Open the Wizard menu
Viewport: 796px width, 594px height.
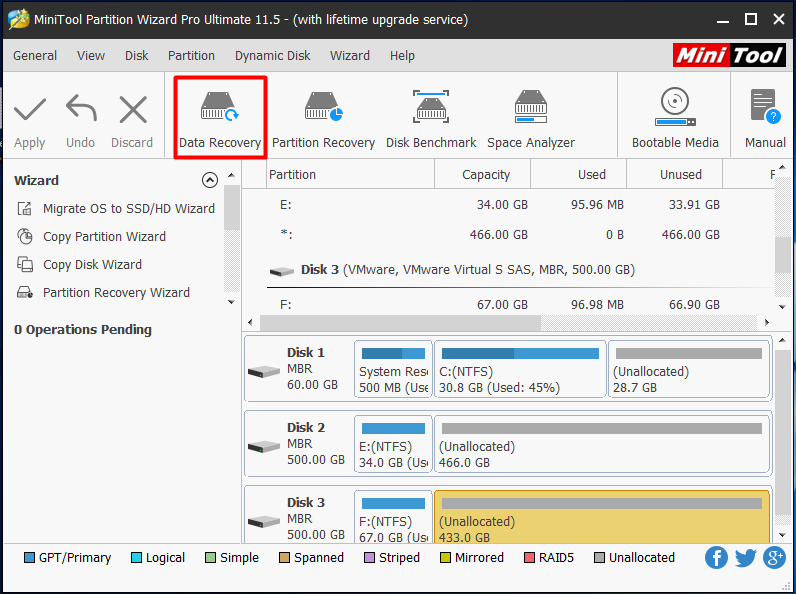pos(350,55)
